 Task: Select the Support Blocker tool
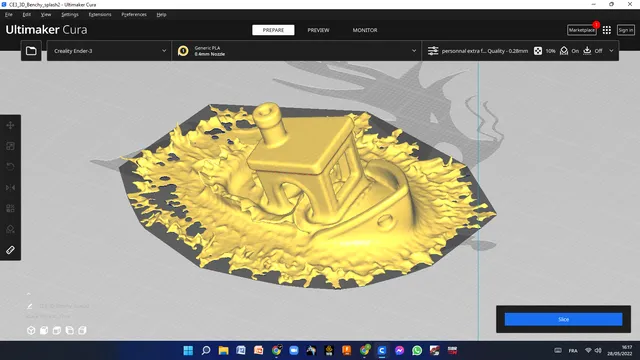(11, 229)
